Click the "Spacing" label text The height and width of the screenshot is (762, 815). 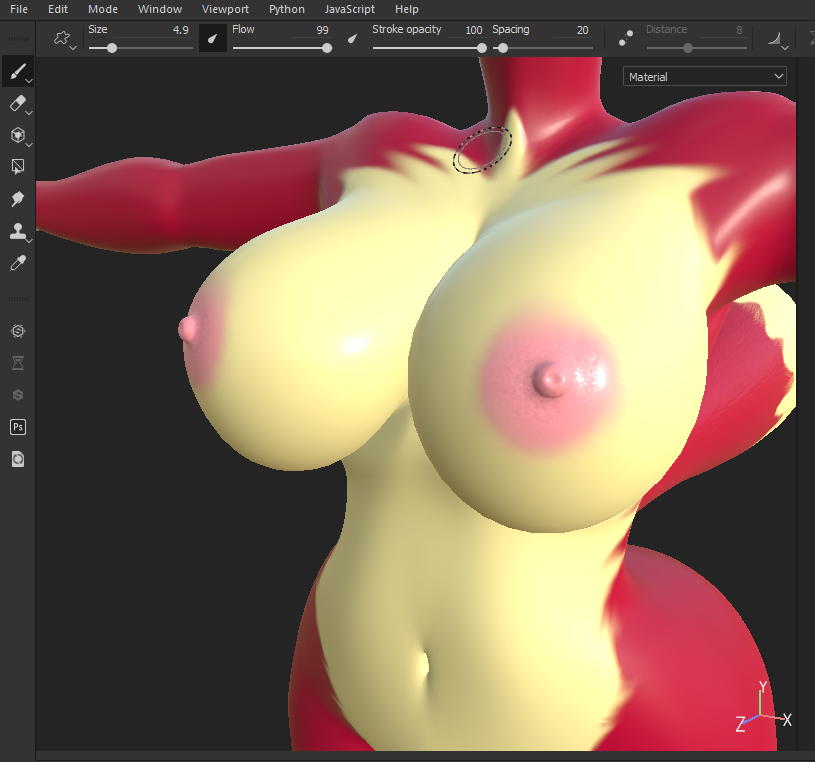point(510,30)
